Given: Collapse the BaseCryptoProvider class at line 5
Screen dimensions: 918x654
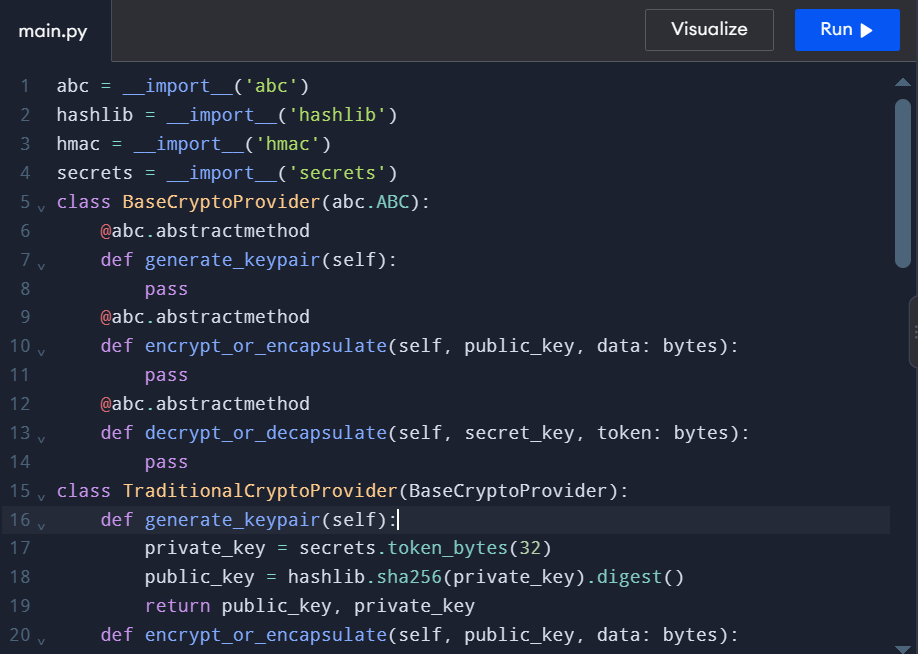Looking at the screenshot, I should click(41, 207).
